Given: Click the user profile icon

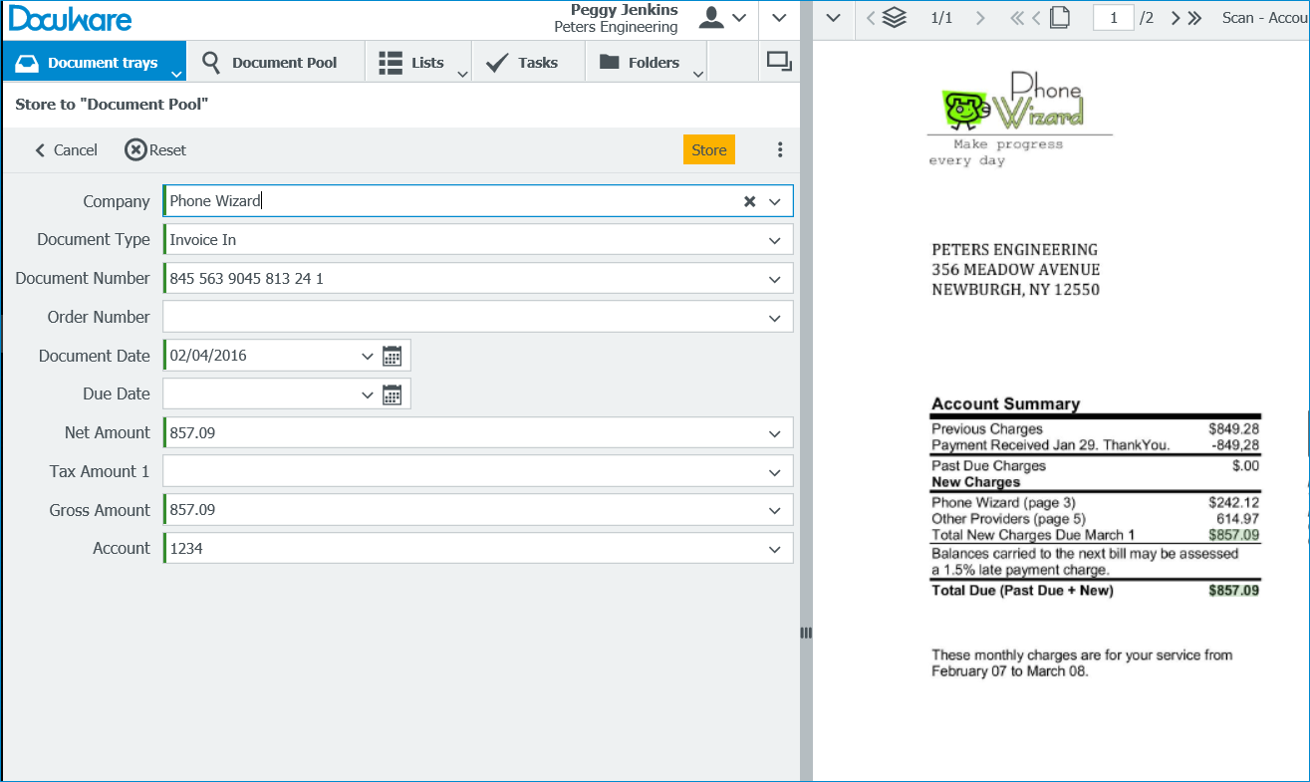Looking at the screenshot, I should pyautogui.click(x=712, y=17).
